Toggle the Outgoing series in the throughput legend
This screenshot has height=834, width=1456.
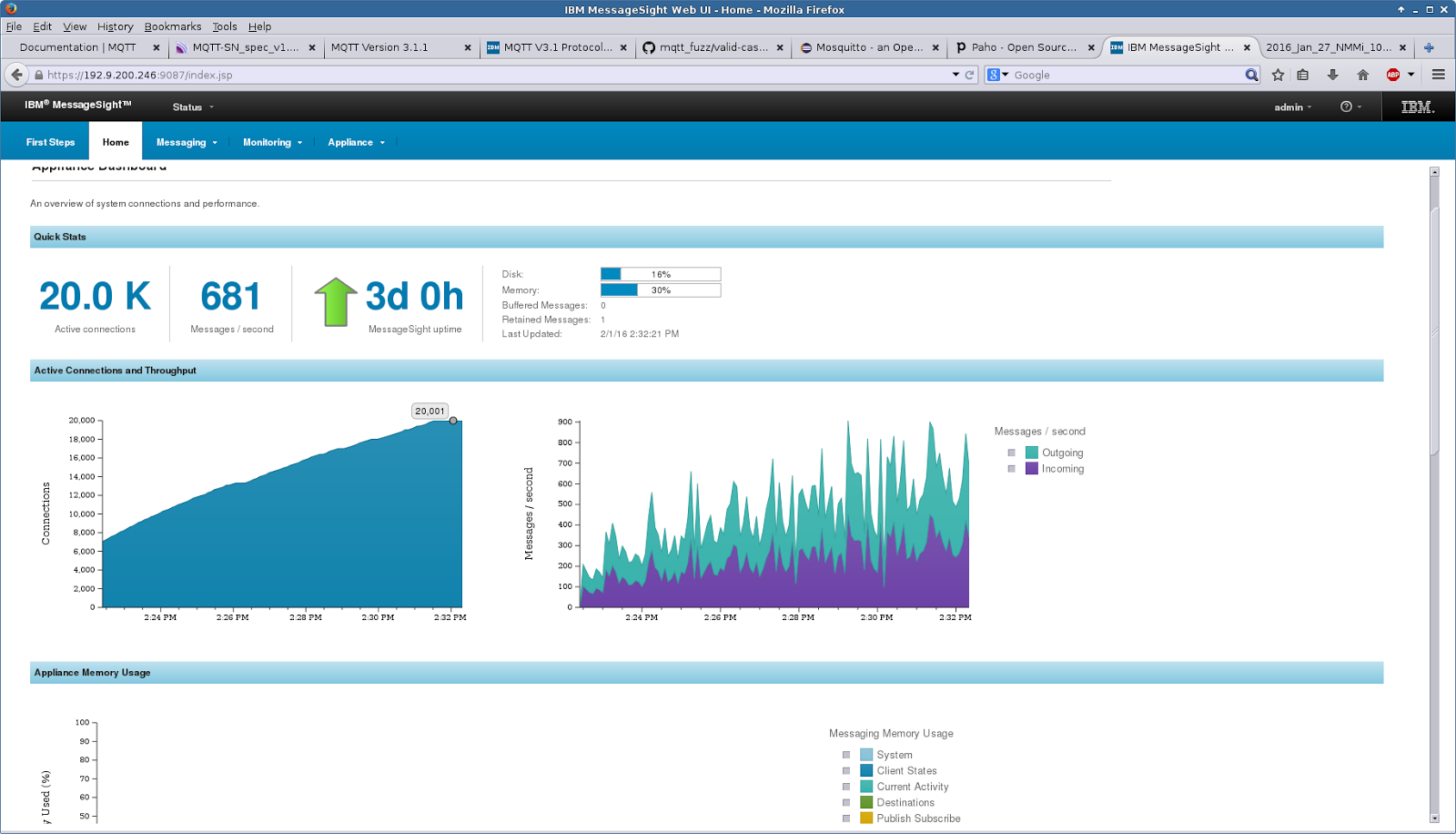(1011, 452)
